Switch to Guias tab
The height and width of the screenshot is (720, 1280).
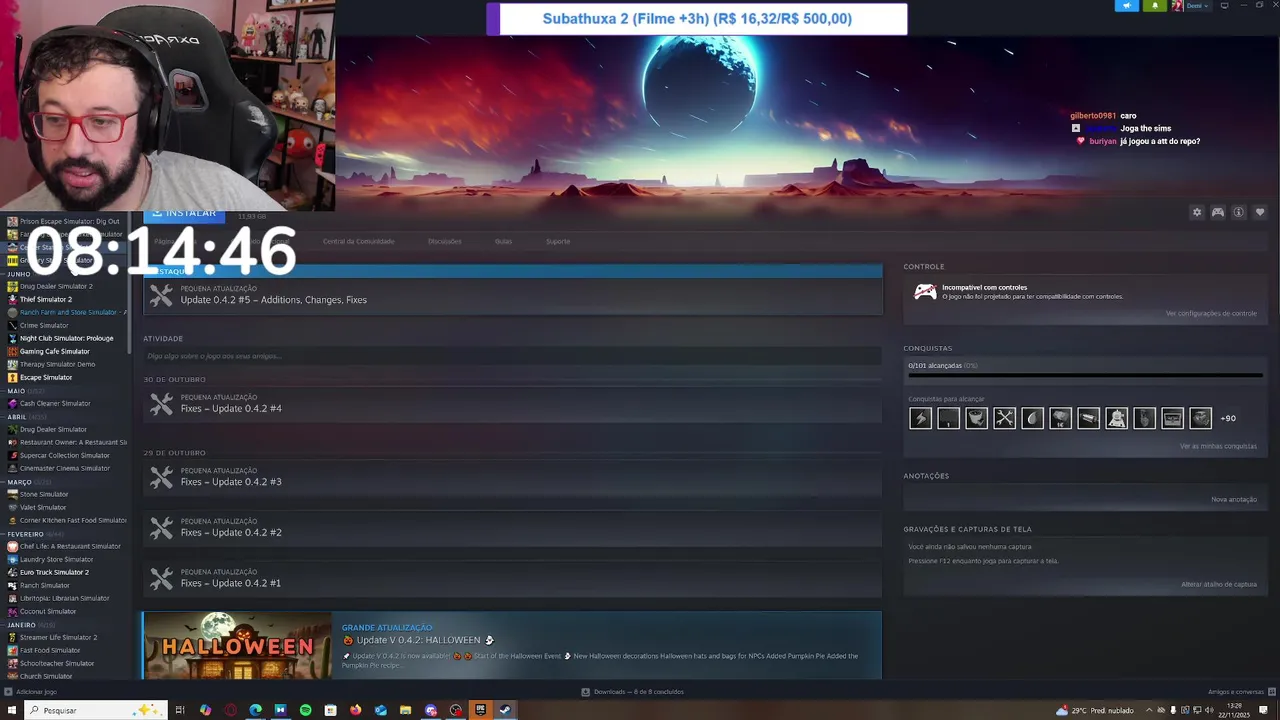point(503,241)
